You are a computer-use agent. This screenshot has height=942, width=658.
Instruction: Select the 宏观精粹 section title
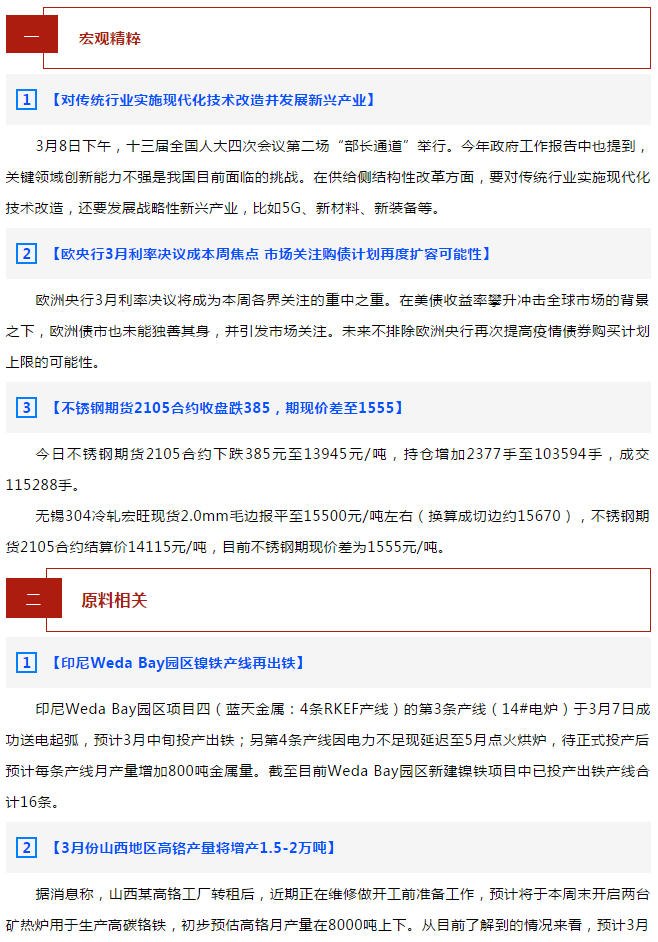coord(109,38)
